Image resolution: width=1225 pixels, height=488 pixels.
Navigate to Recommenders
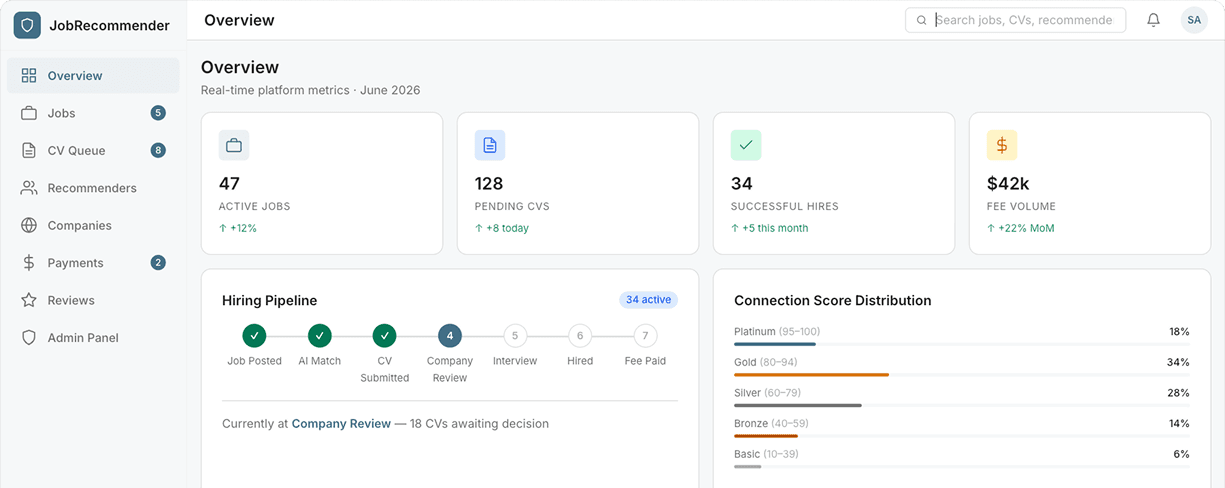click(93, 188)
